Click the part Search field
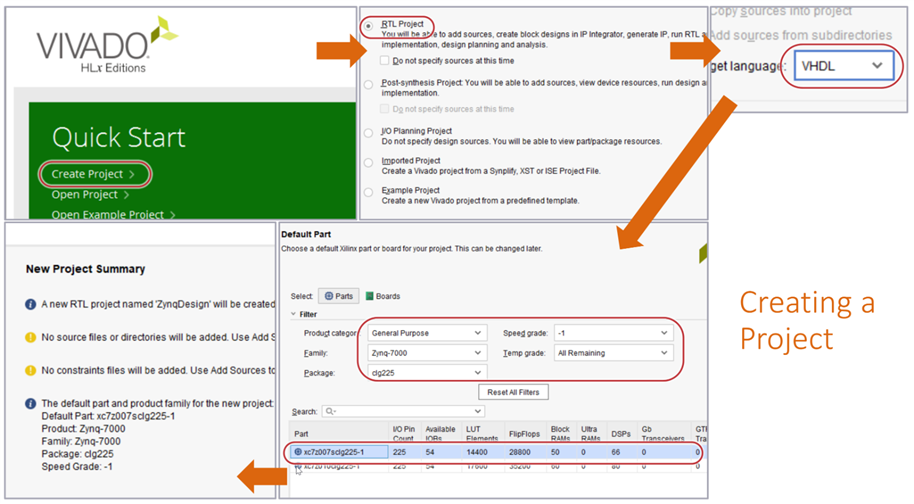Viewport: 914px width, 504px height. point(403,411)
